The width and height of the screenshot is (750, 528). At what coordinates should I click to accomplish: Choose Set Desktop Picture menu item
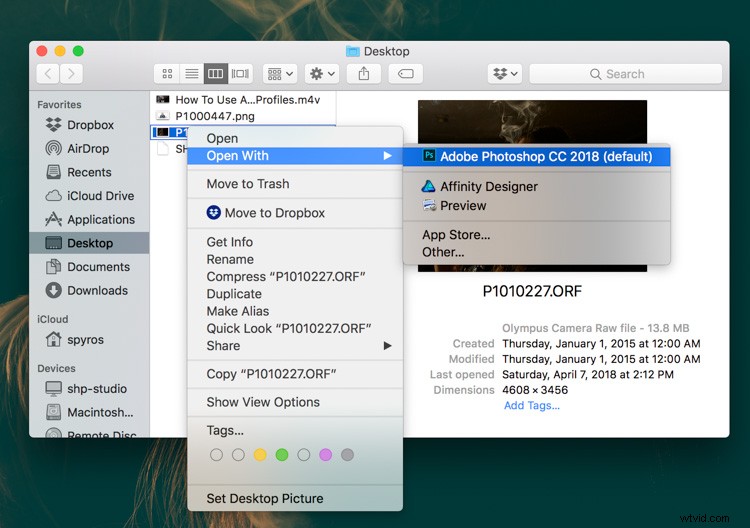265,499
